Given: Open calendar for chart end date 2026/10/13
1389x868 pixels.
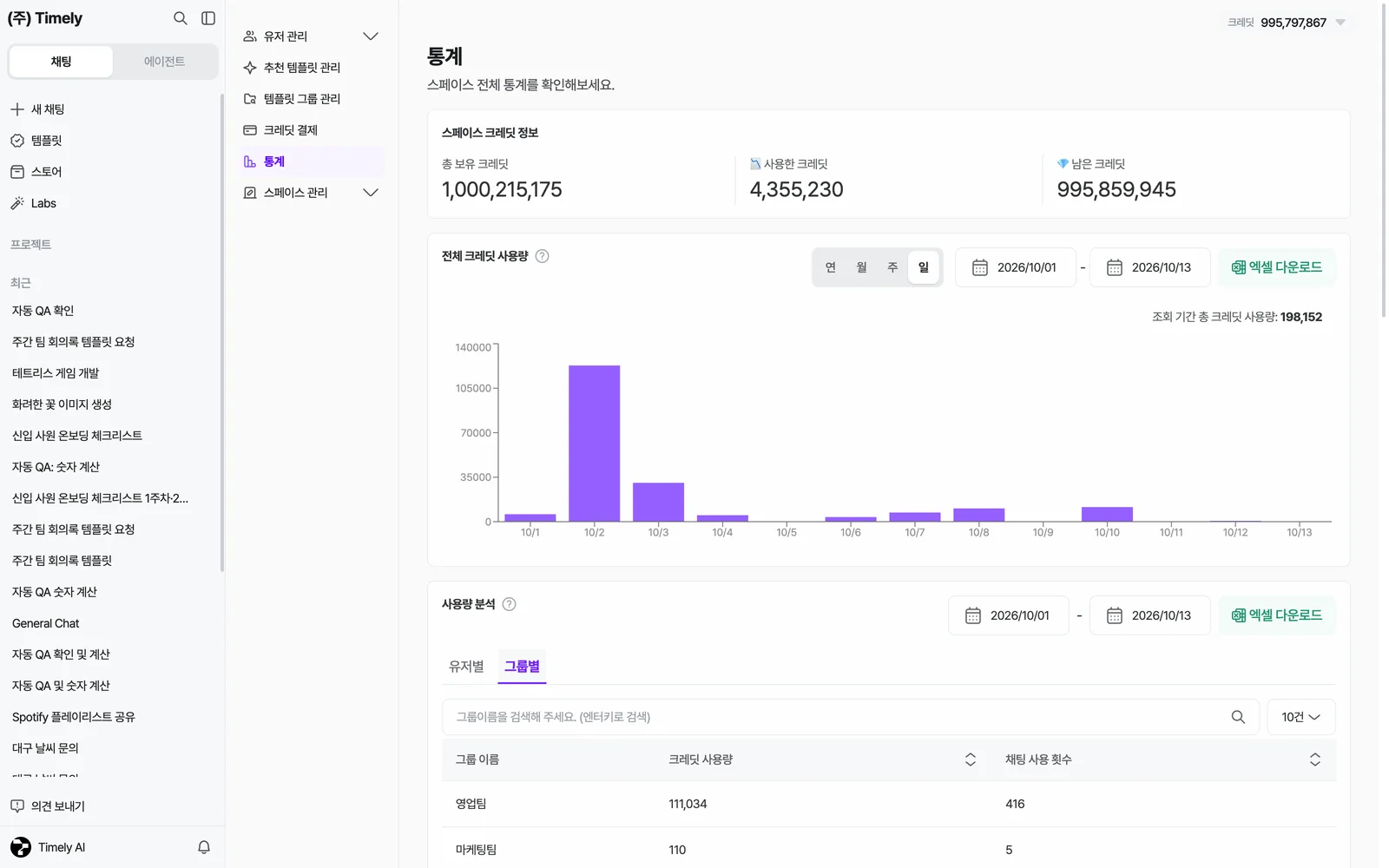Looking at the screenshot, I should pos(1150,267).
